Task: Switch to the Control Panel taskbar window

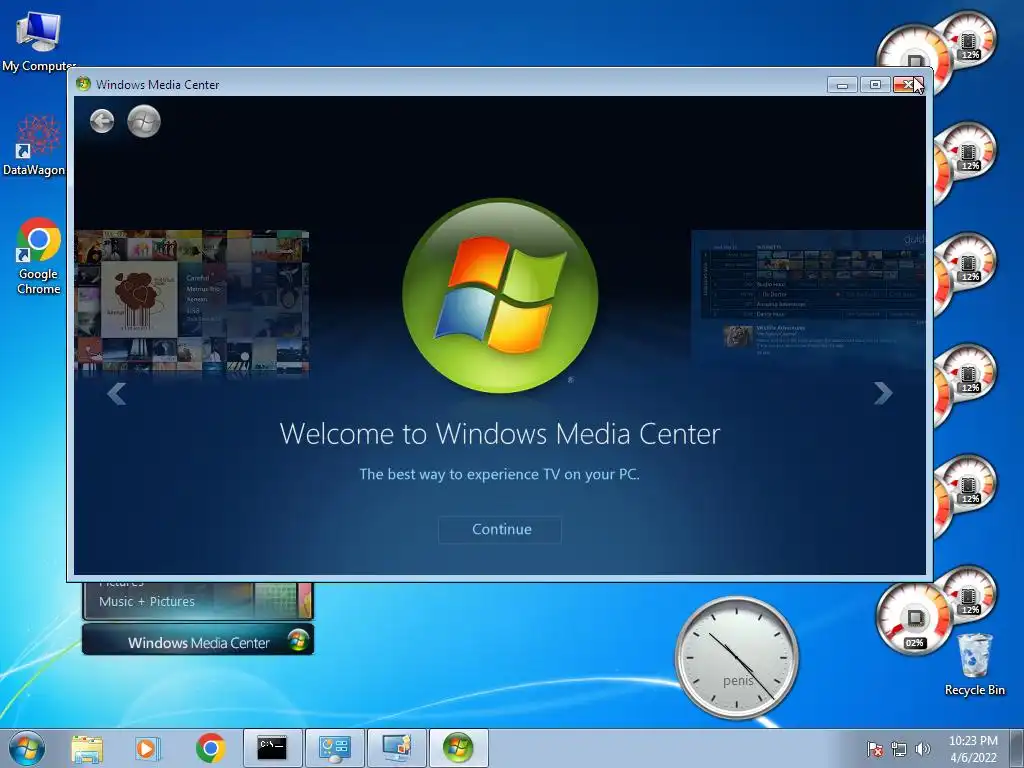Action: [334, 748]
